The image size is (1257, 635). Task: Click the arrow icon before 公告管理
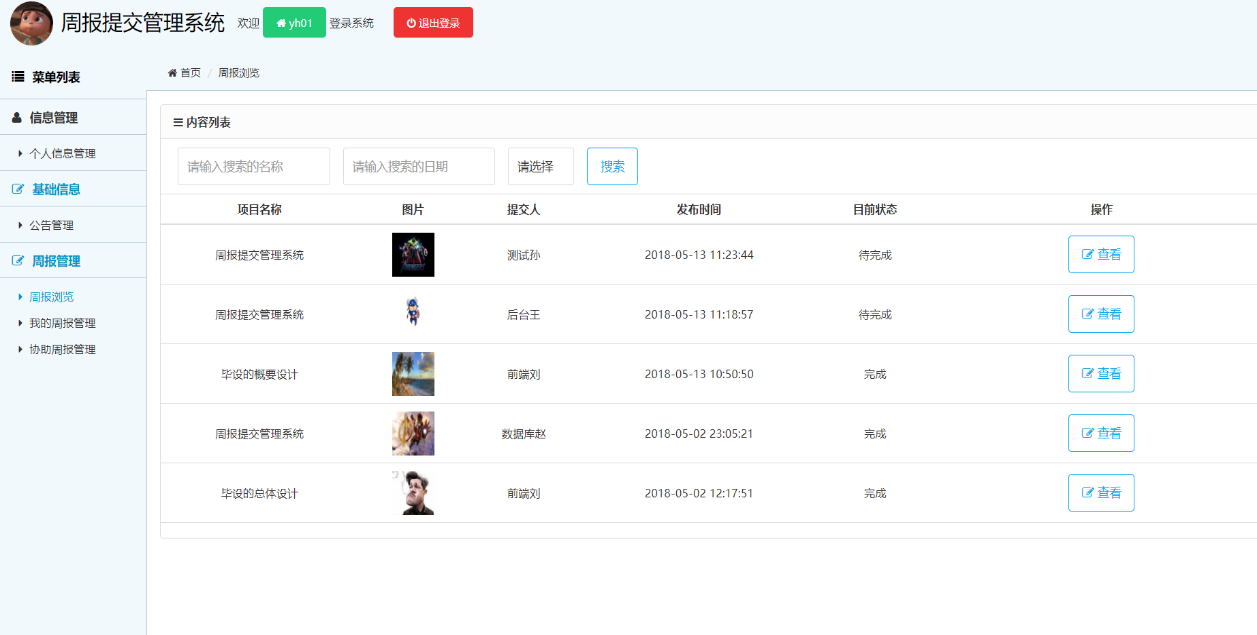coord(21,225)
